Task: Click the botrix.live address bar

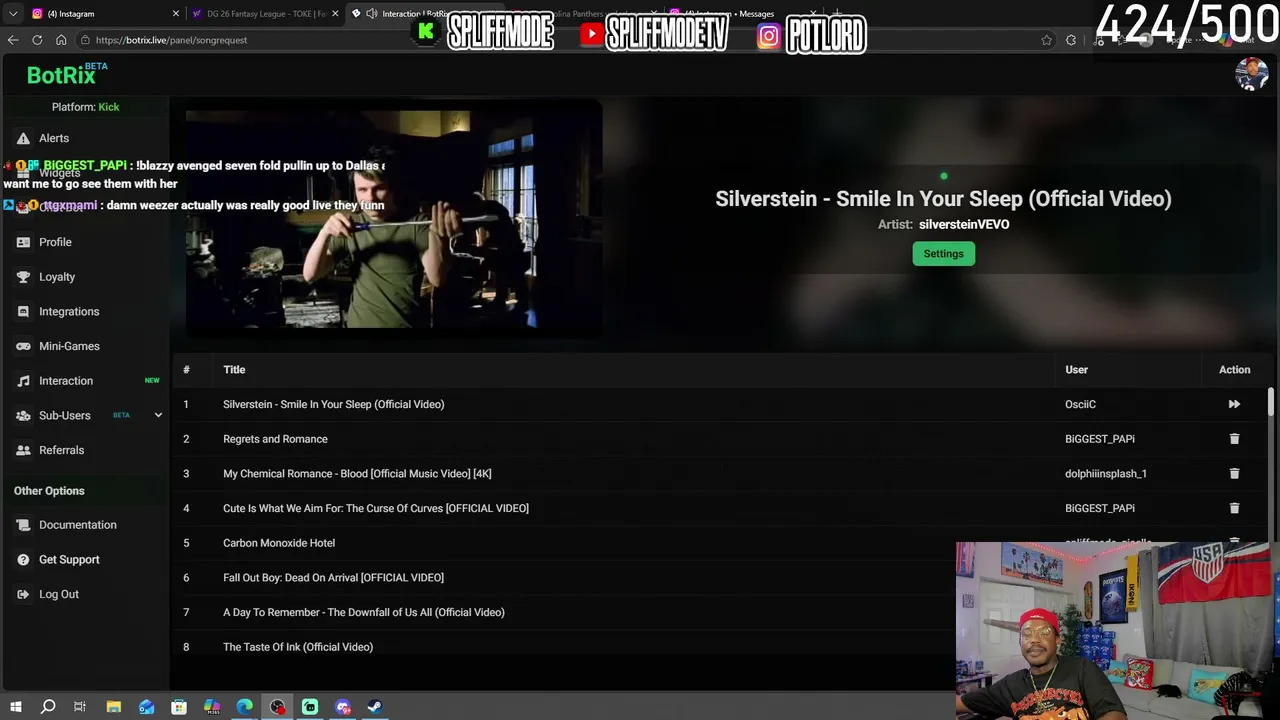Action: tap(560, 40)
